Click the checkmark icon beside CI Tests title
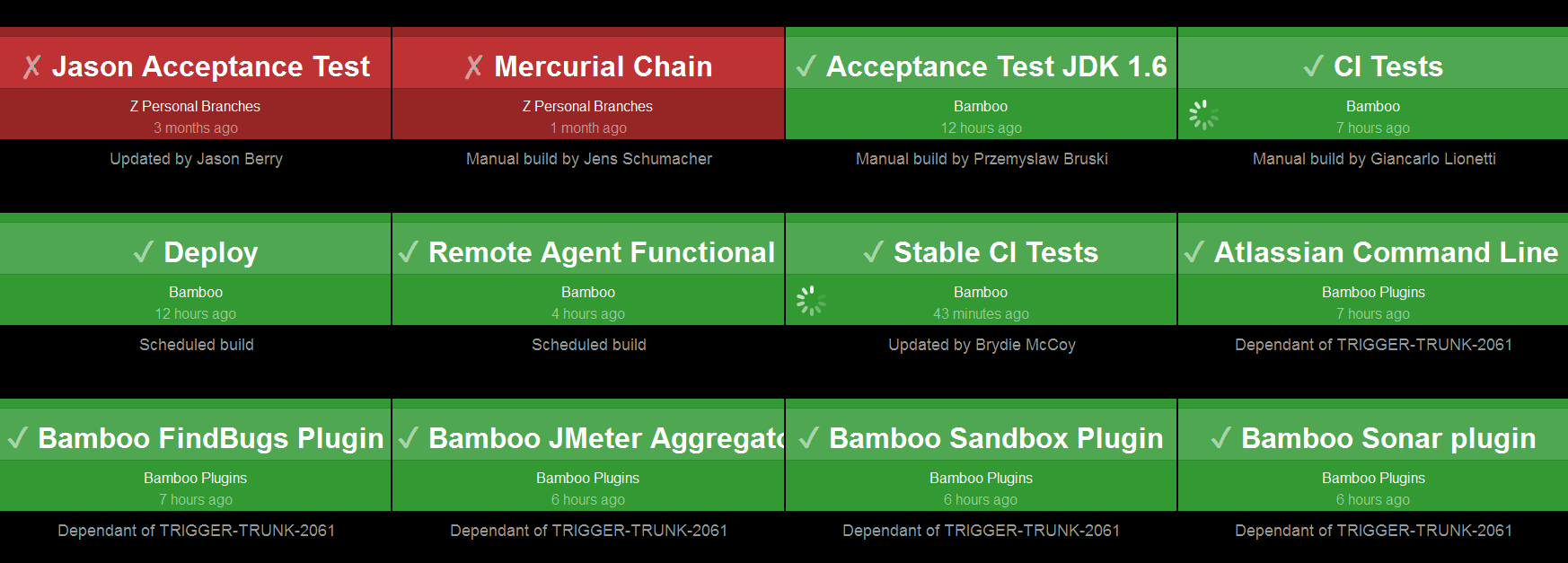 (x=1314, y=66)
